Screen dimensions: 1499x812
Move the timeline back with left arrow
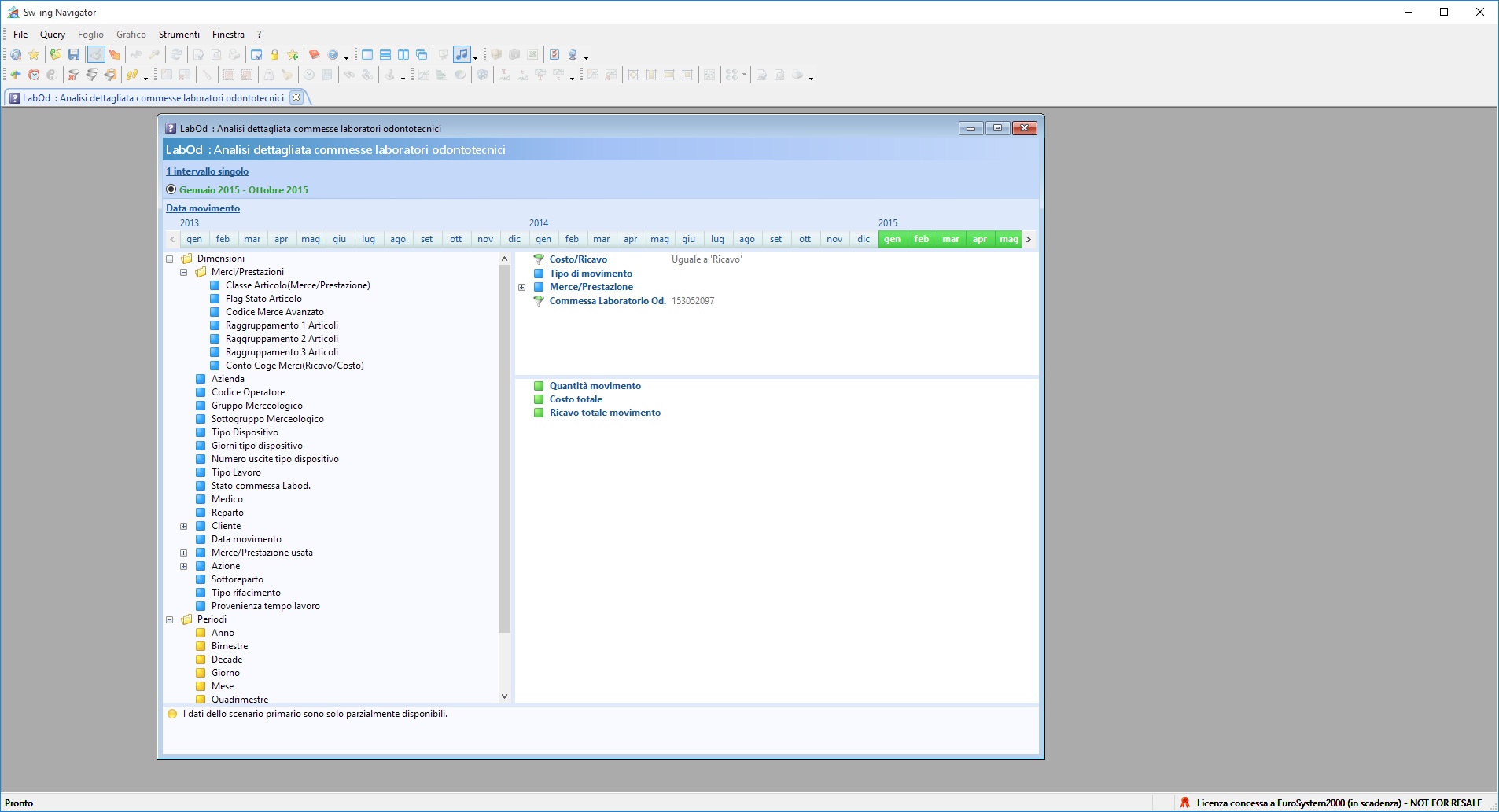point(172,239)
